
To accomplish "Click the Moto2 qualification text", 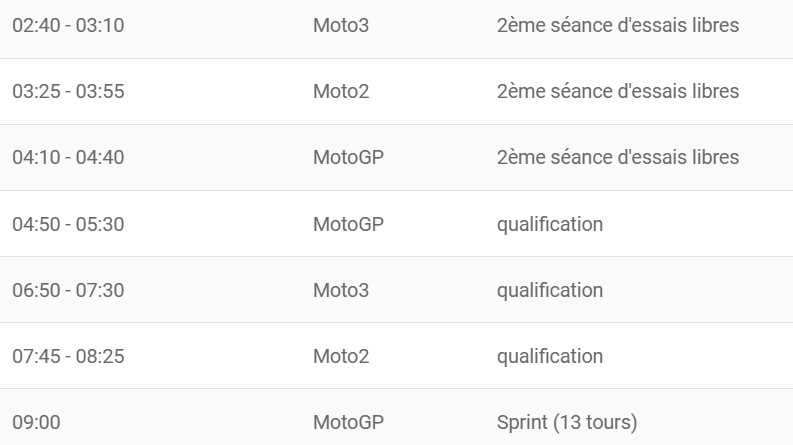I will (x=550, y=357).
